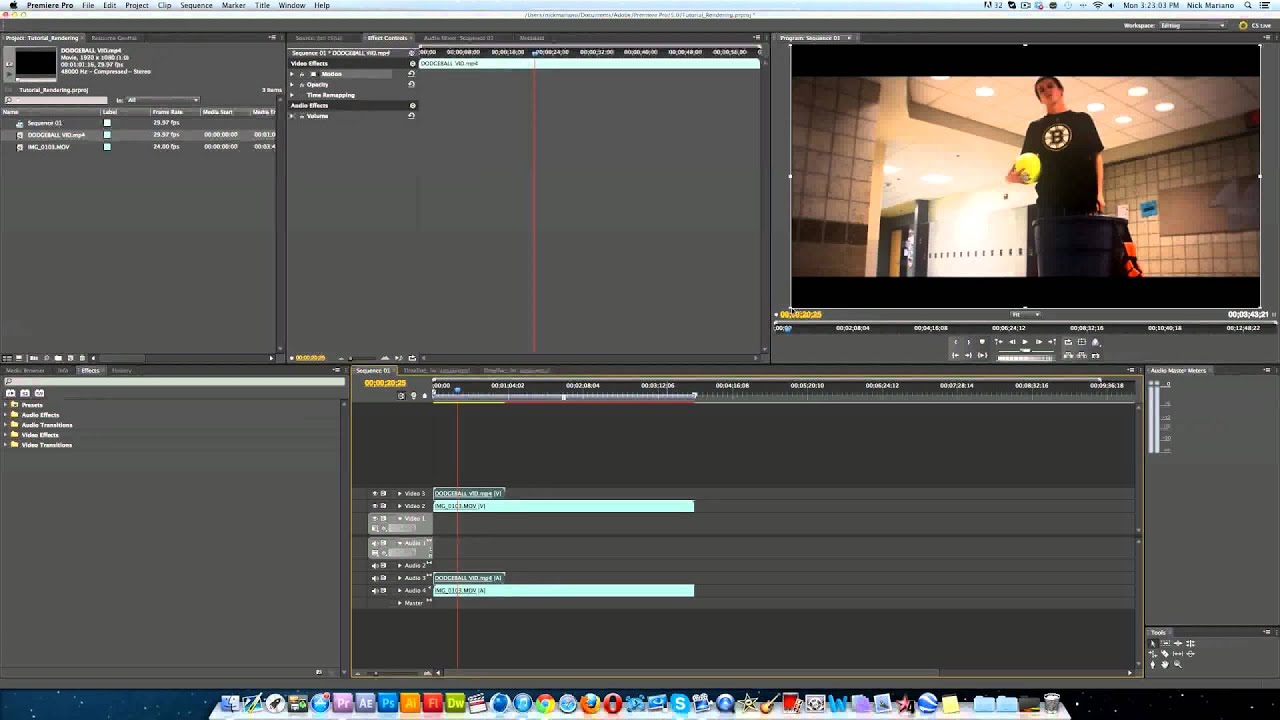The height and width of the screenshot is (720, 1280).
Task: Open the Effects panel New Custom Bin icon
Action: click(319, 672)
